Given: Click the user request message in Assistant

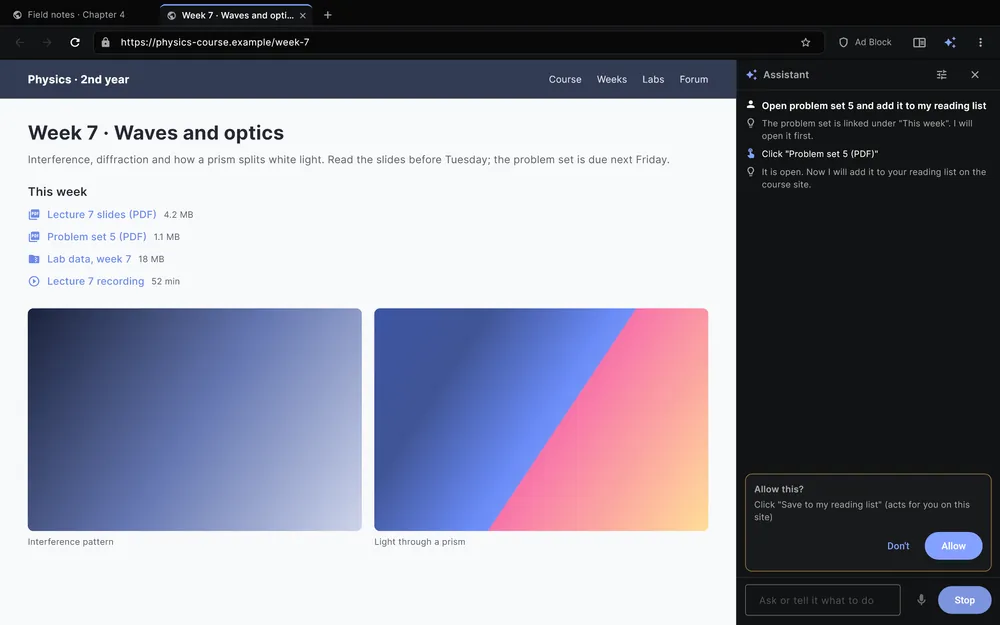Looking at the screenshot, I should pos(874,106).
